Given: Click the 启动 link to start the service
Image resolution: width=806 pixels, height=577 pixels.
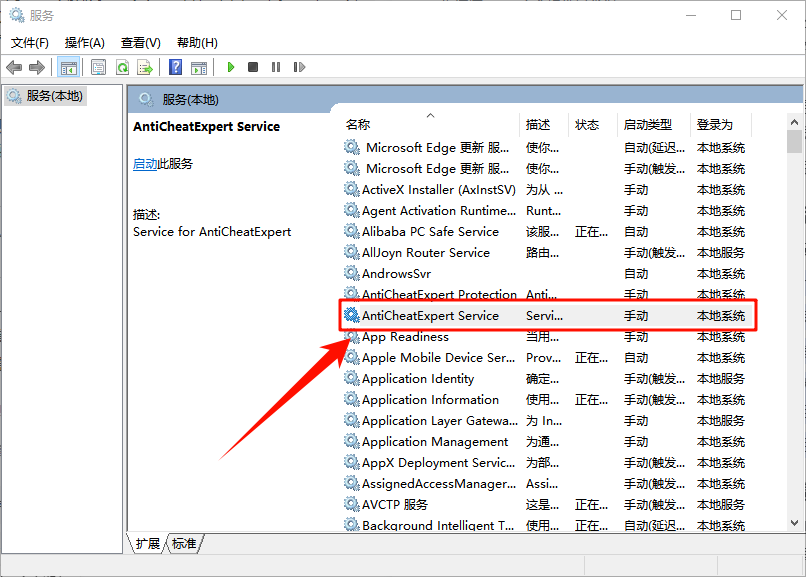Looking at the screenshot, I should point(145,164).
